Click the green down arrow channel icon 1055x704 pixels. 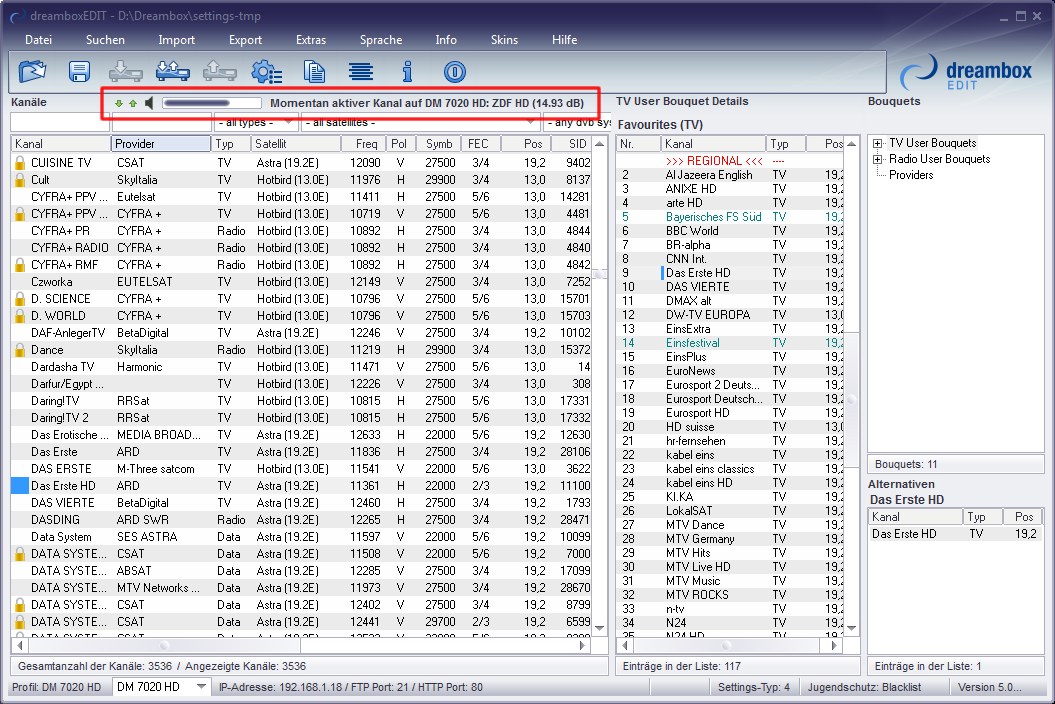click(119, 103)
